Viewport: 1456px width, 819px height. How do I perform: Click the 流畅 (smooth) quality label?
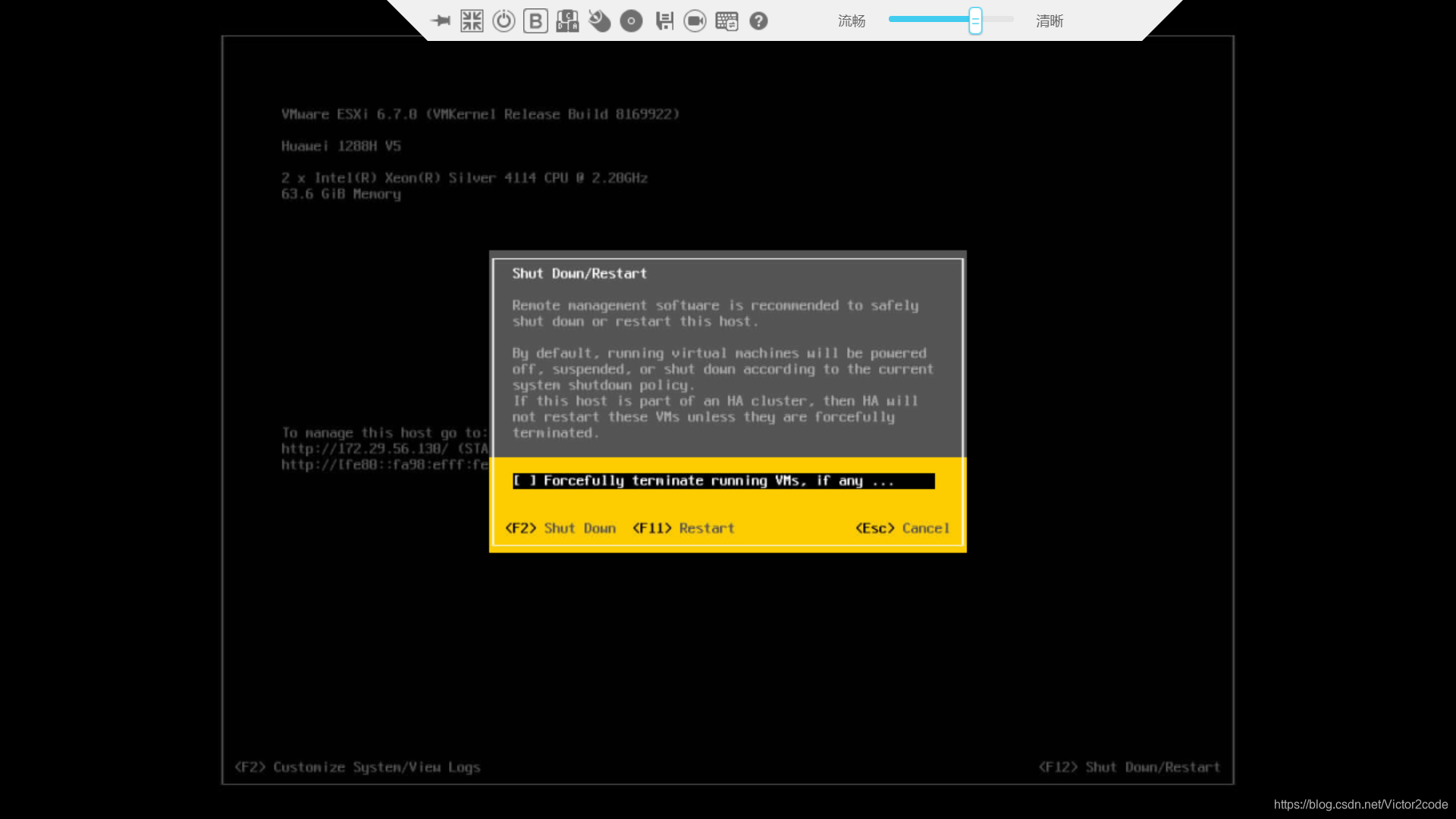pyautogui.click(x=852, y=21)
